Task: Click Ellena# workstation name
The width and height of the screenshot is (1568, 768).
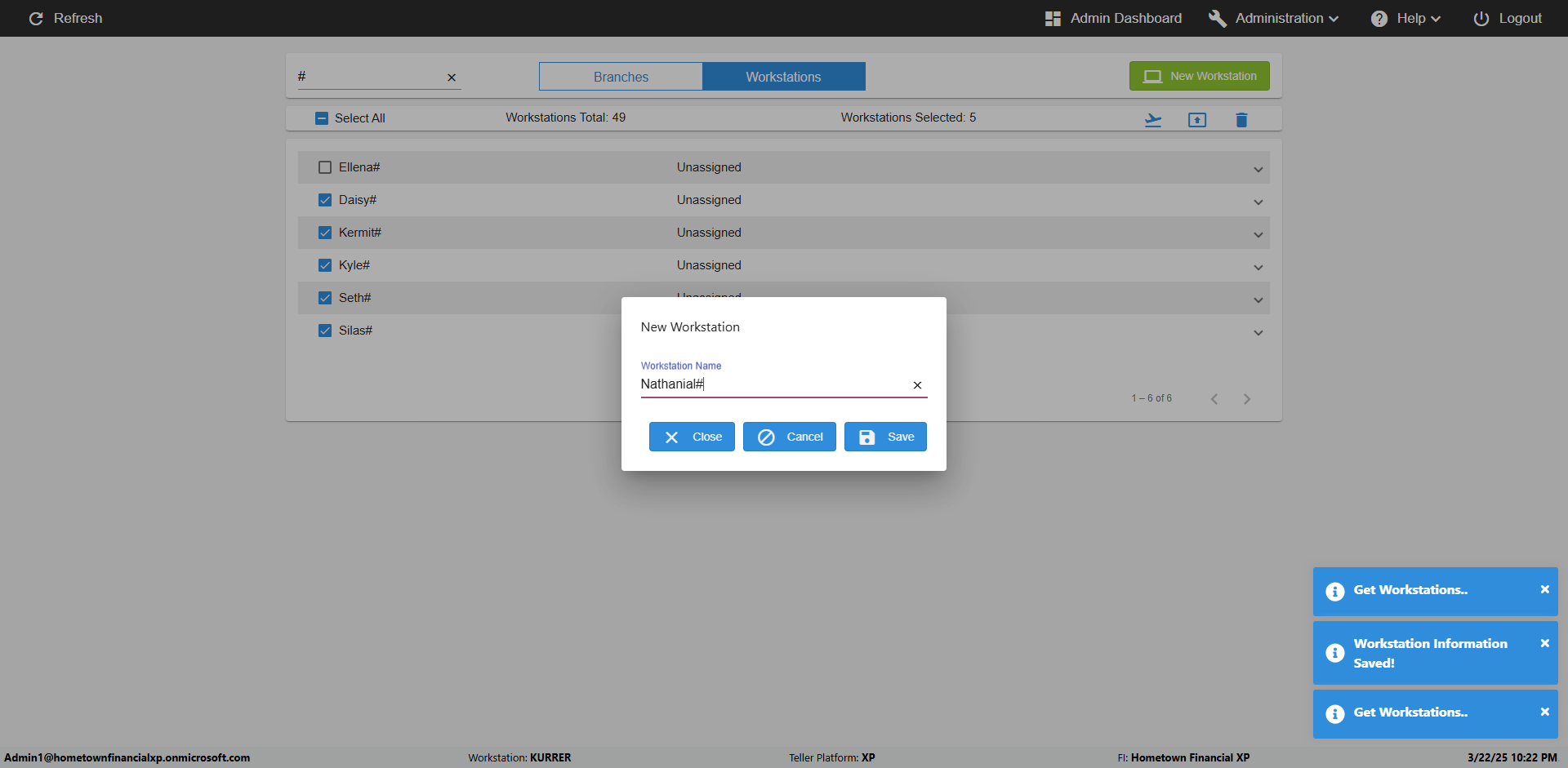Action: [359, 167]
